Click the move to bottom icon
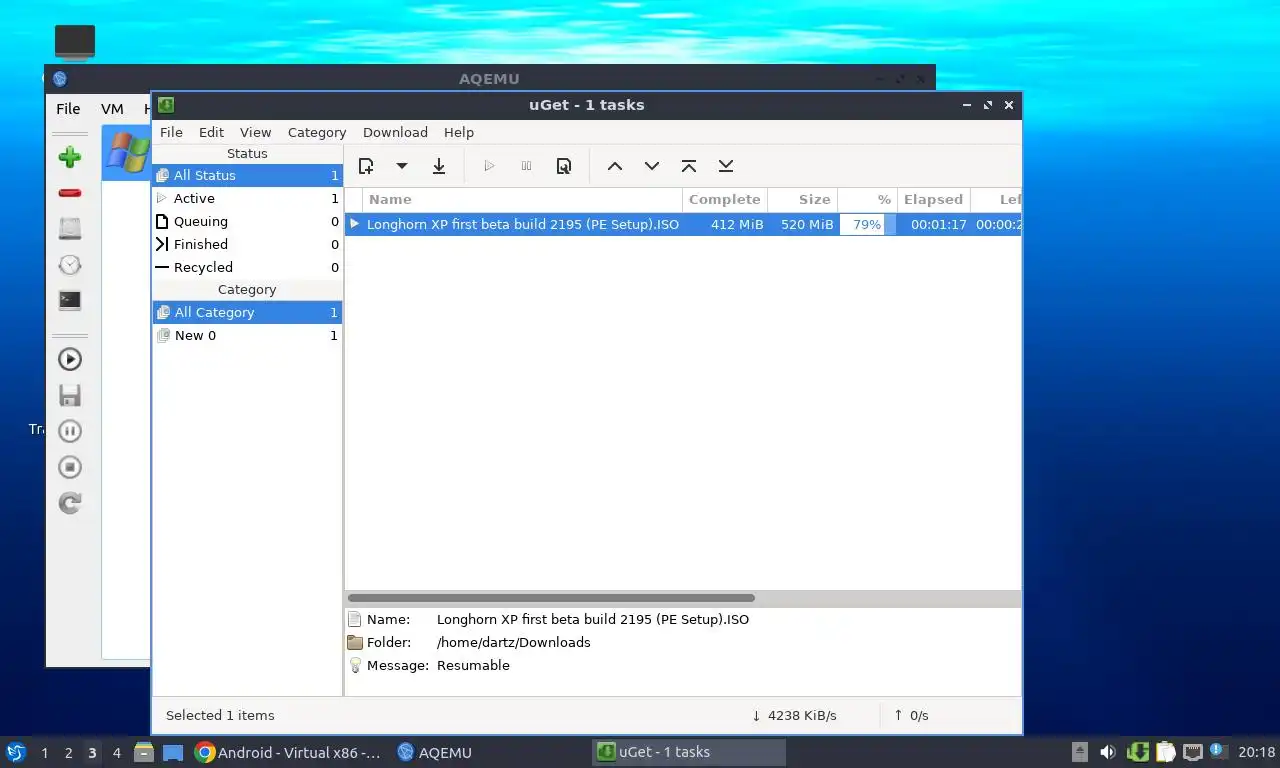1280x768 pixels. pos(726,166)
